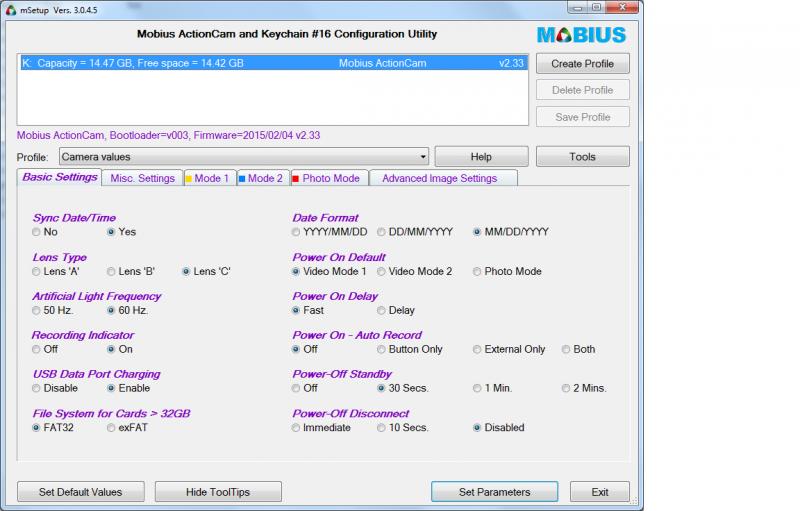Switch to Basic Settings tab

pos(60,177)
